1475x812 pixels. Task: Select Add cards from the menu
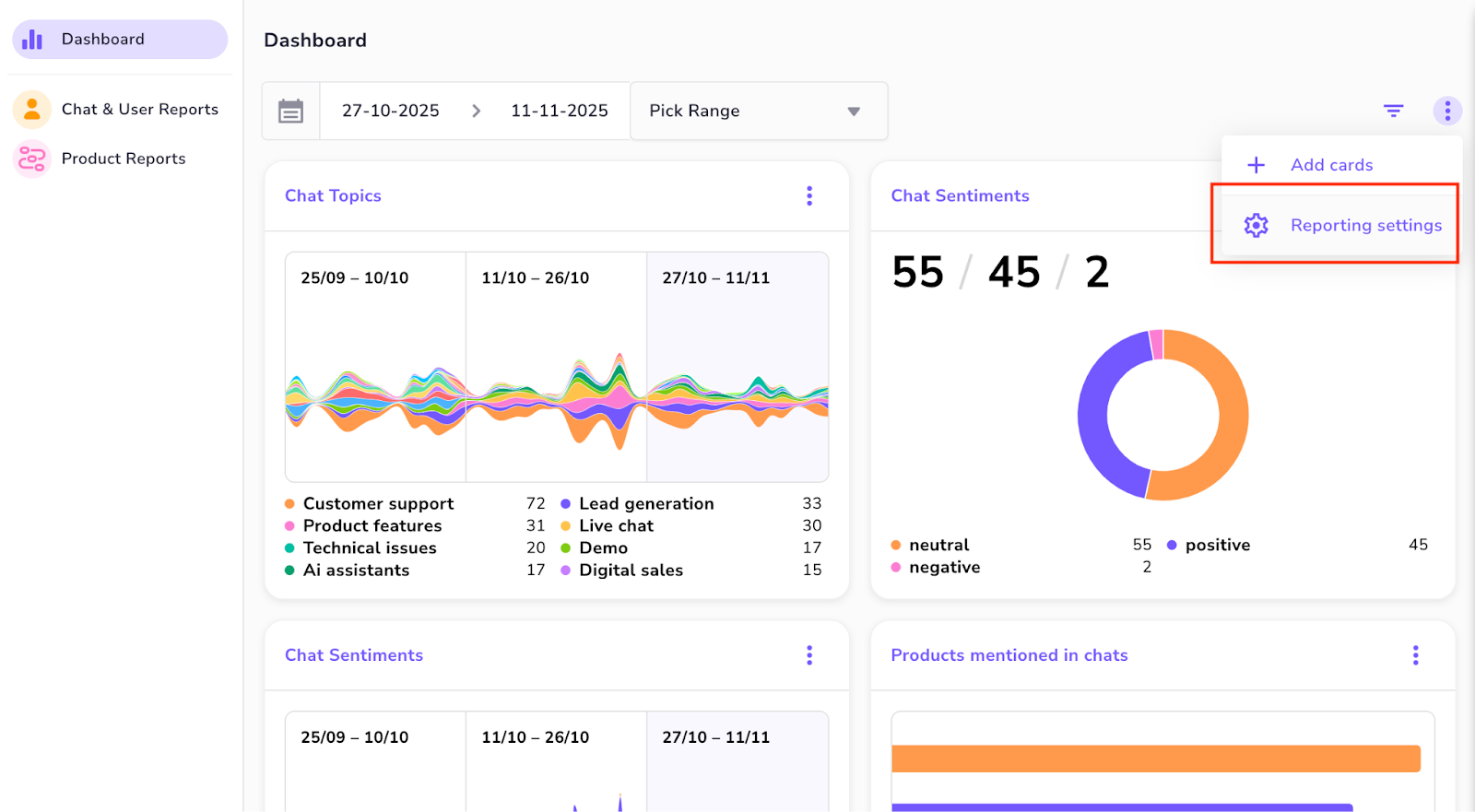[1331, 165]
